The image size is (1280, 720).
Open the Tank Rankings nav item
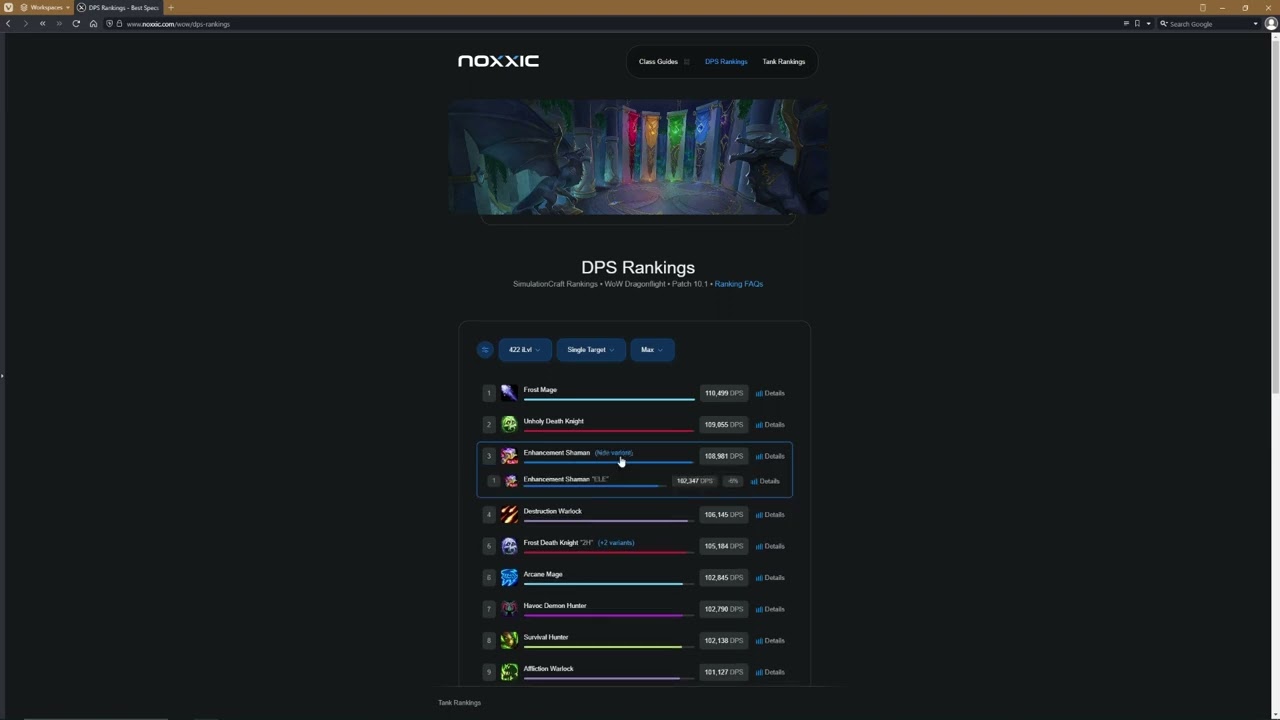(x=784, y=61)
